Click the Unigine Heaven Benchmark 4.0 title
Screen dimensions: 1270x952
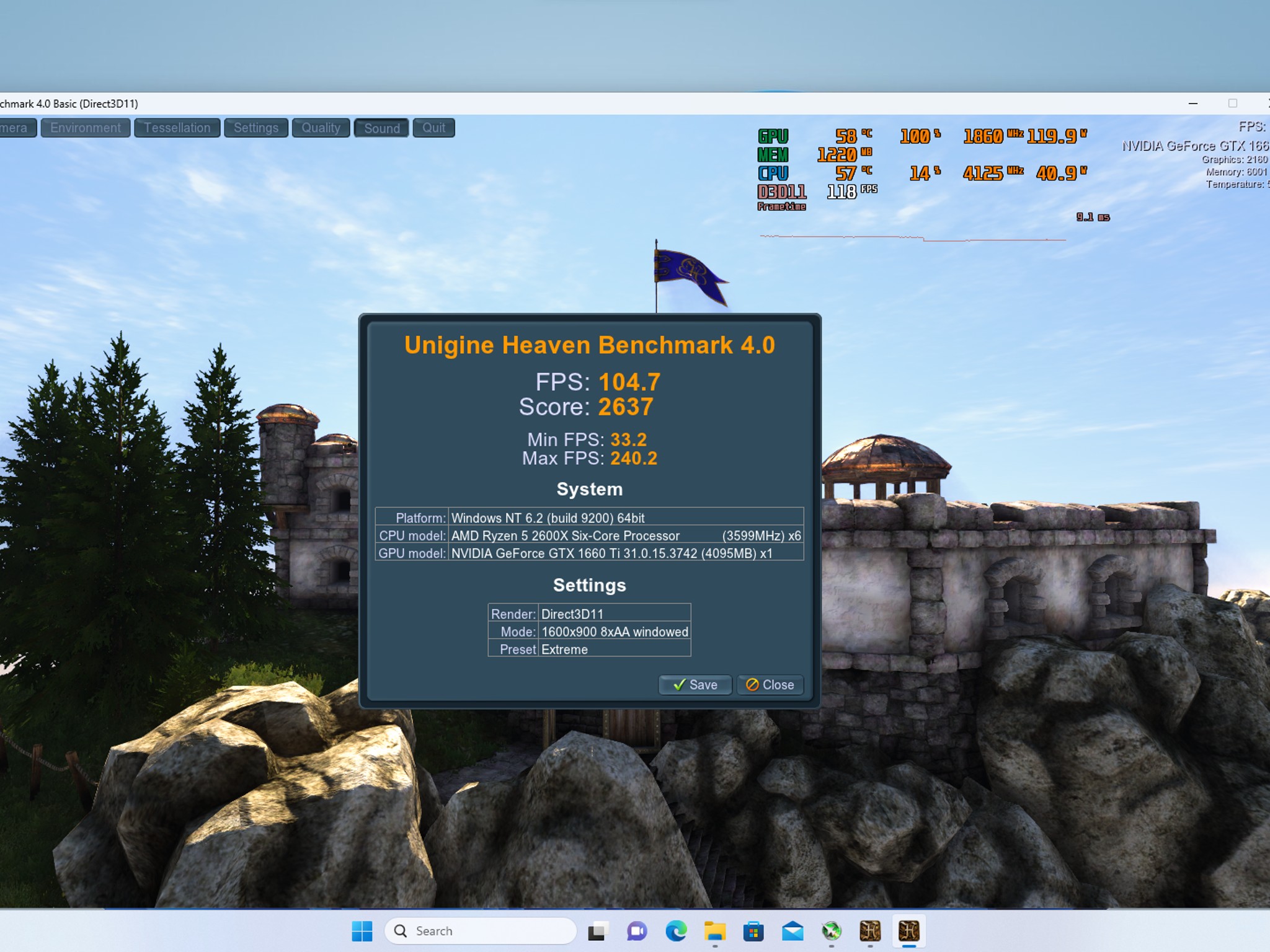tap(590, 345)
